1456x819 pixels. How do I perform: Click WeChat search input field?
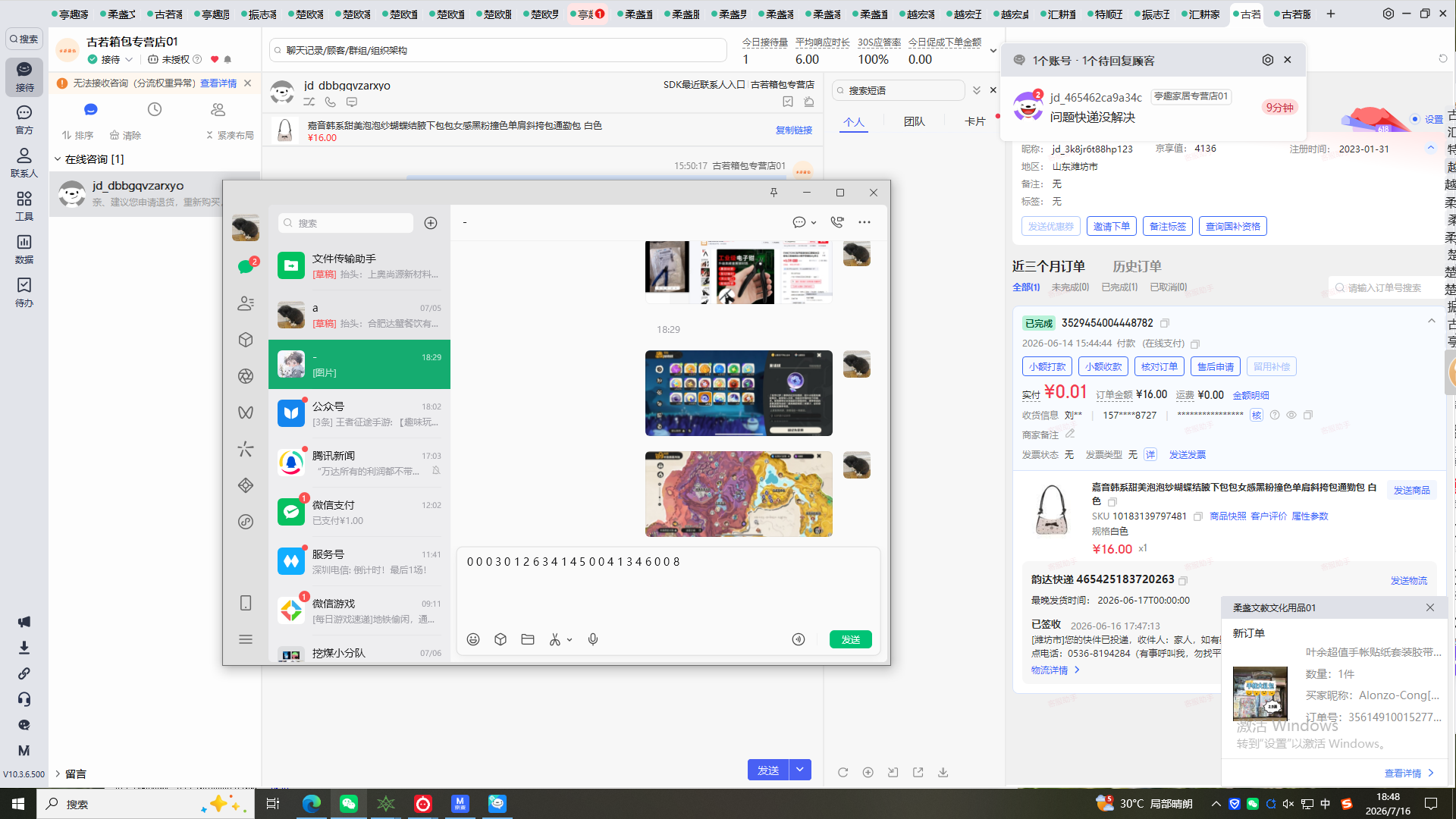pos(346,223)
